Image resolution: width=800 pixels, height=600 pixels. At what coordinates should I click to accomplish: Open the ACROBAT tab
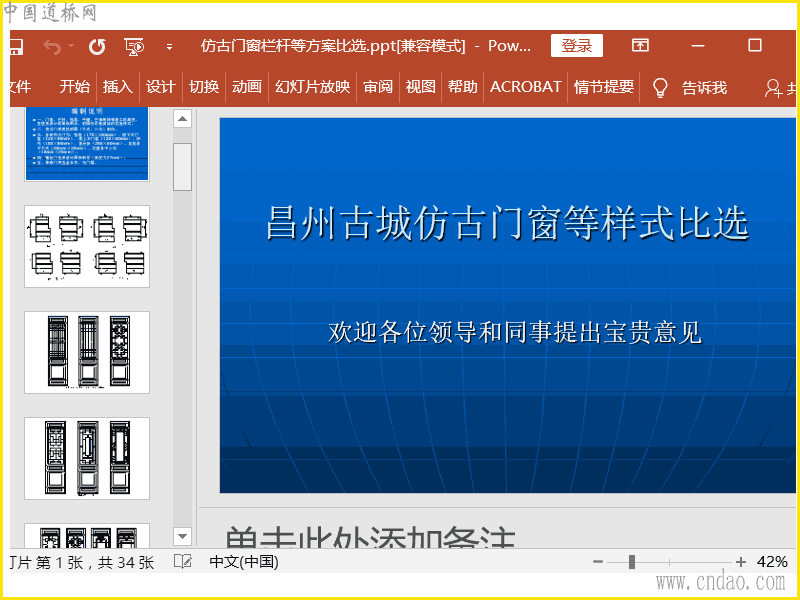click(526, 87)
